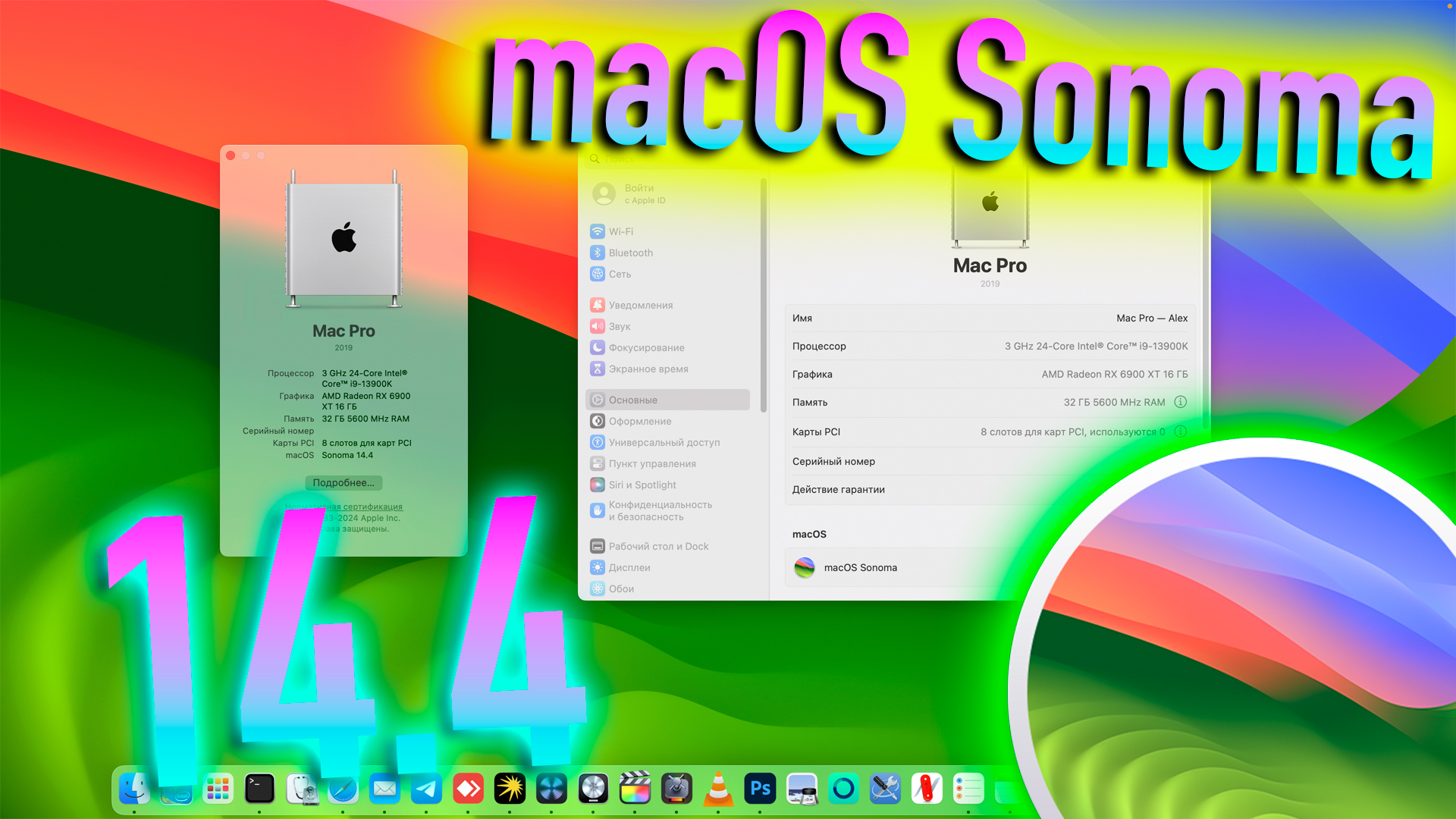Launch Terminal from the Dock
This screenshot has height=819, width=1456.
click(260, 789)
